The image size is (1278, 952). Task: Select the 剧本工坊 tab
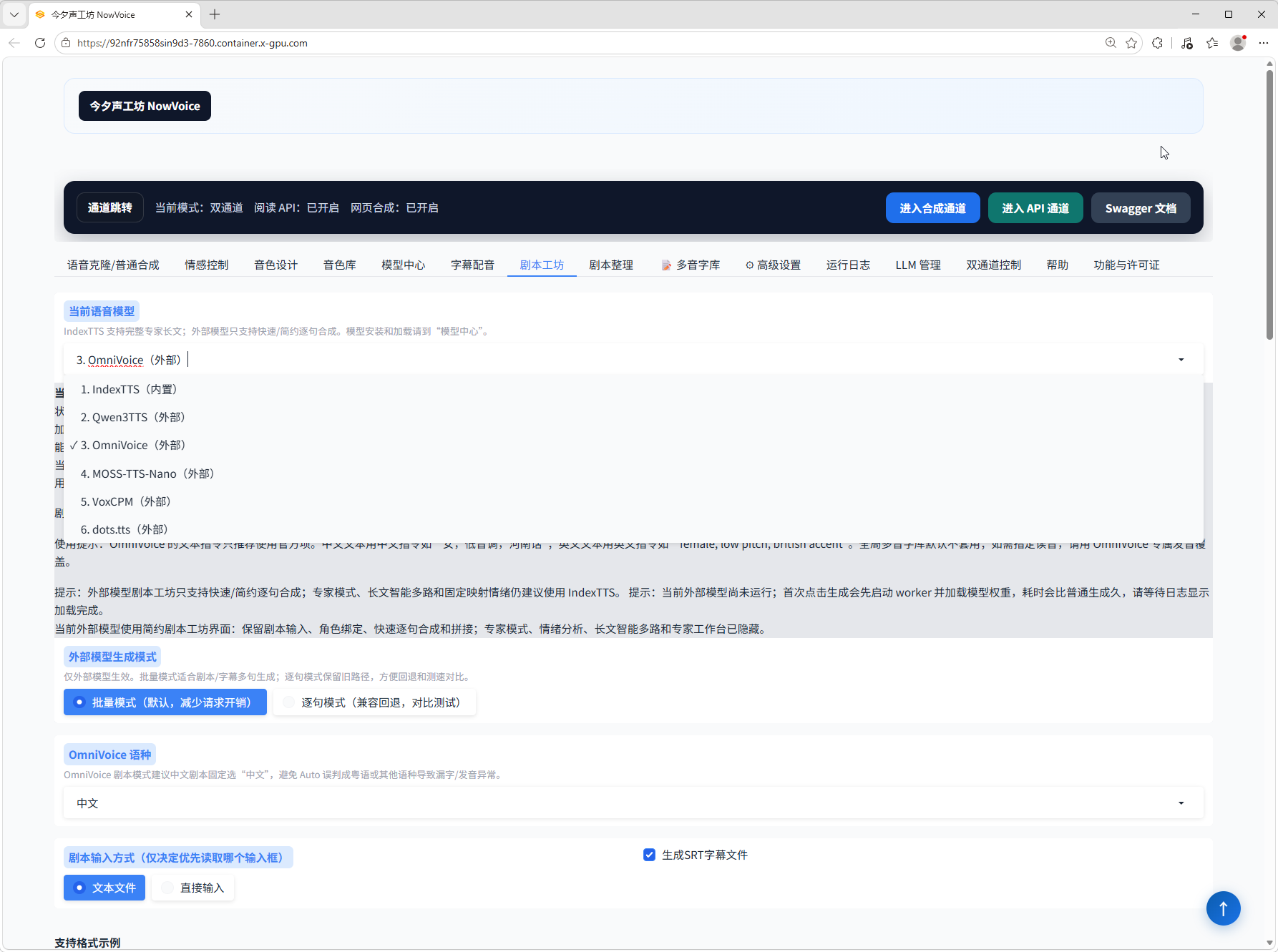(542, 265)
